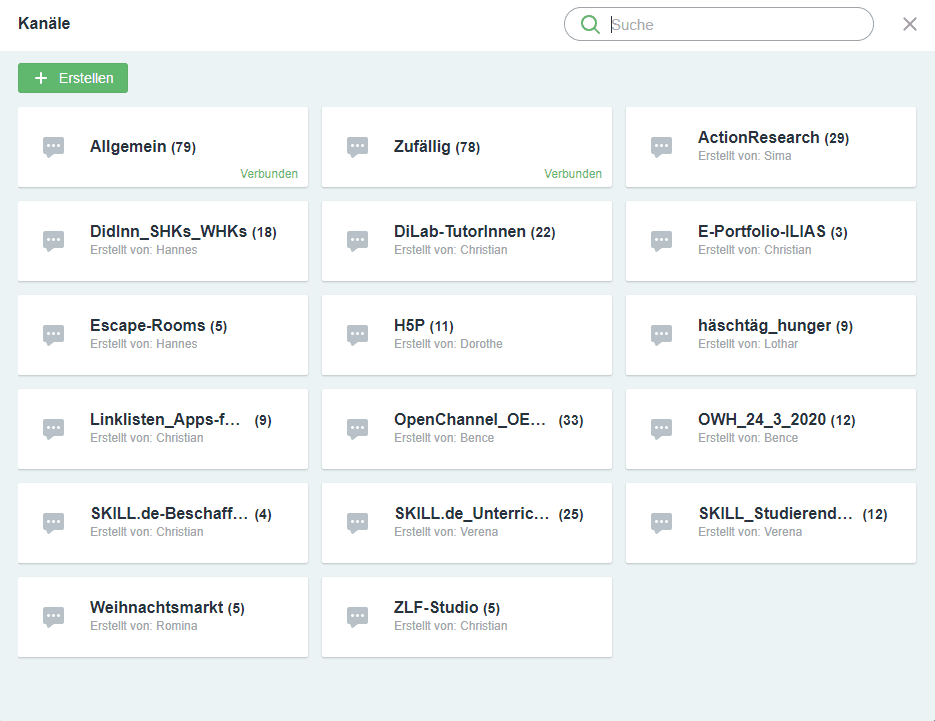Screen dimensions: 935x721
Task: Click the chat icon beside Linklisten_Apps-f…
Action: [x=54, y=429]
